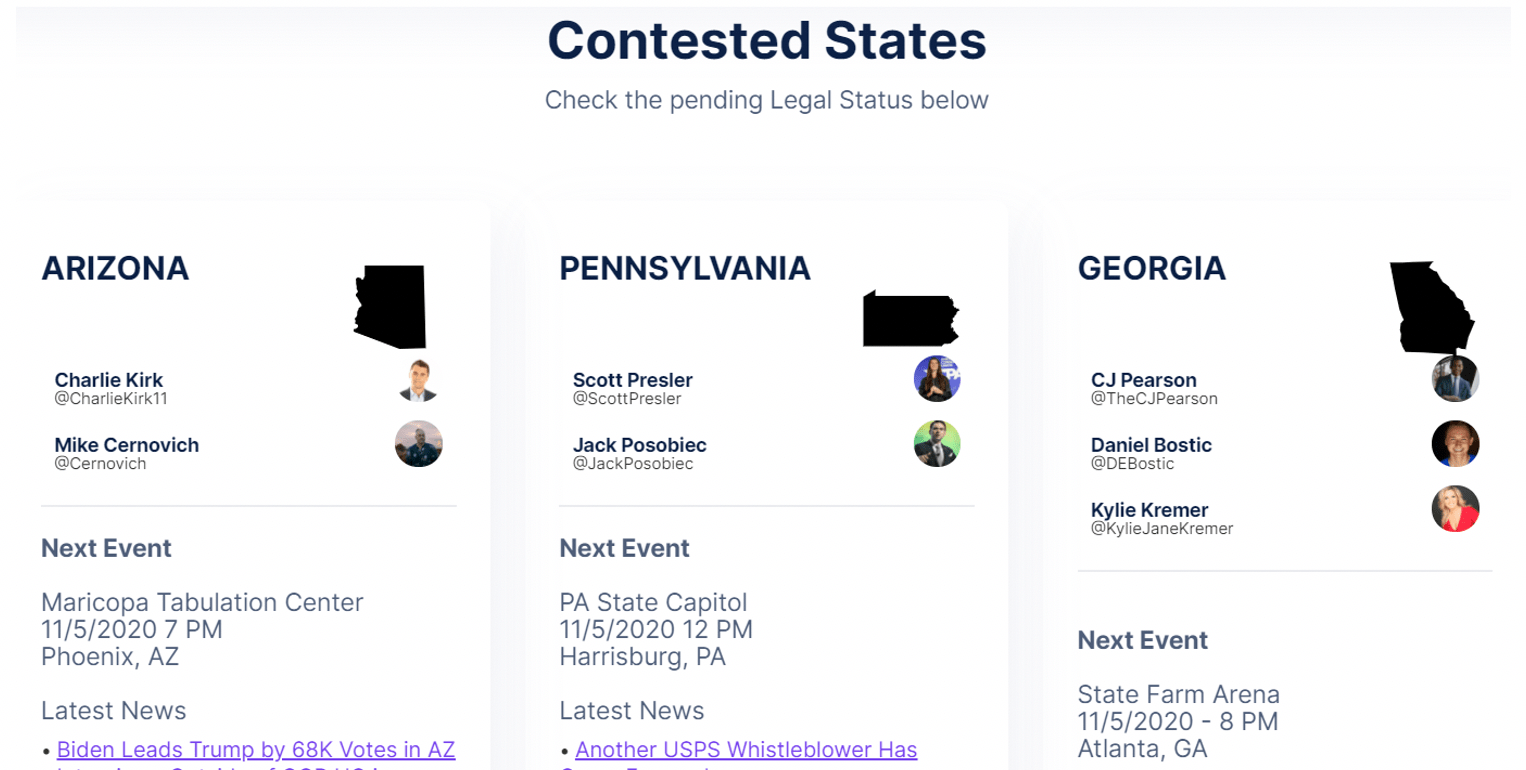Click the ARIZONA card heading
Viewport: 1526px width, 770px height.
(115, 268)
